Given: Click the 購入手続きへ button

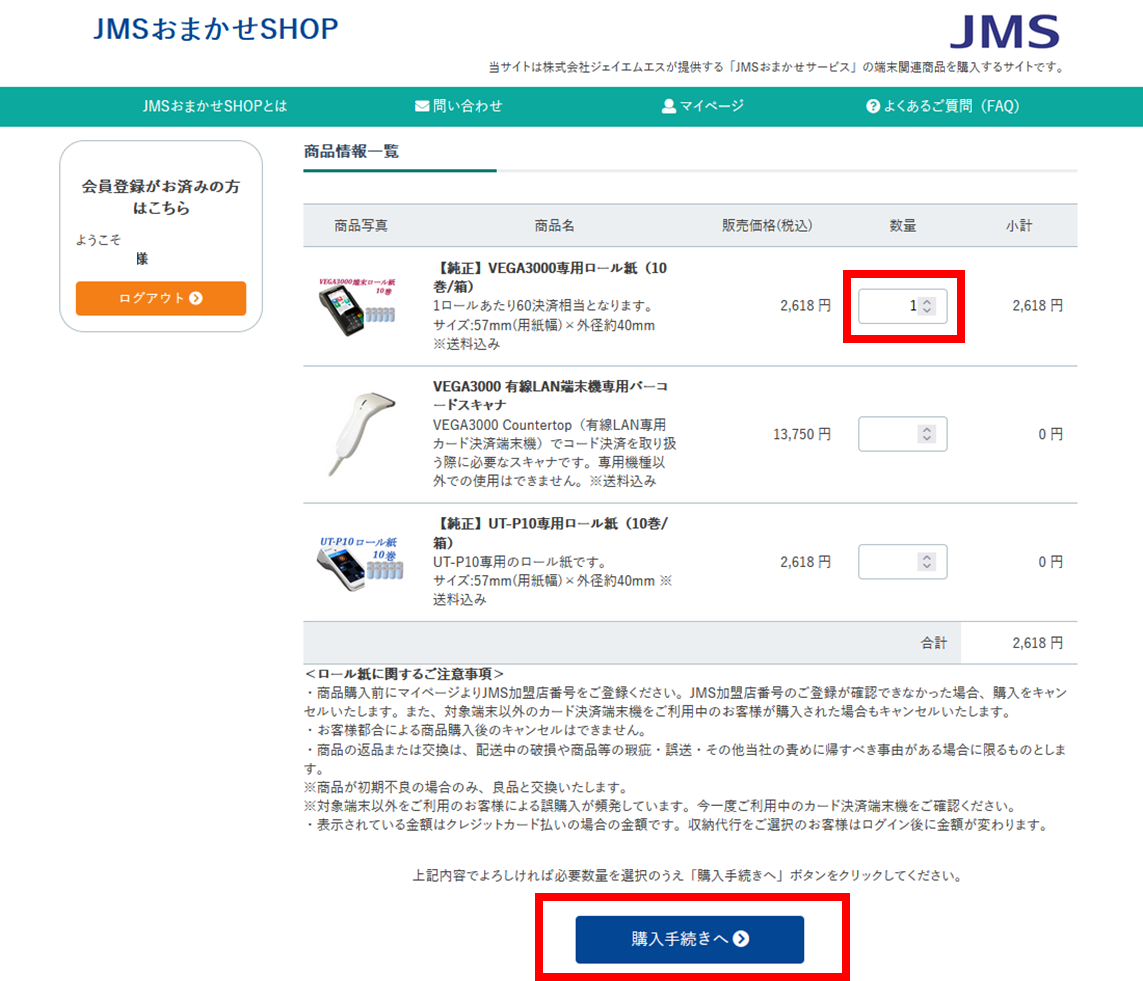Looking at the screenshot, I should (690, 939).
